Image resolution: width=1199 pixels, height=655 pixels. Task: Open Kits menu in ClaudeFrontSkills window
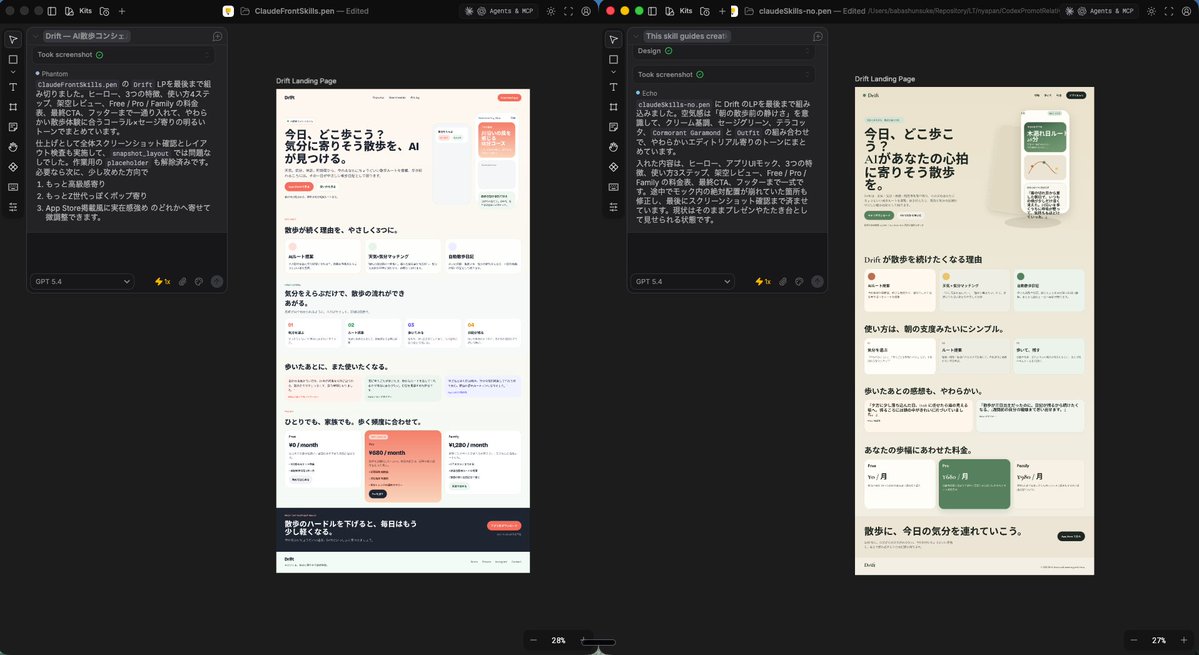(x=80, y=11)
